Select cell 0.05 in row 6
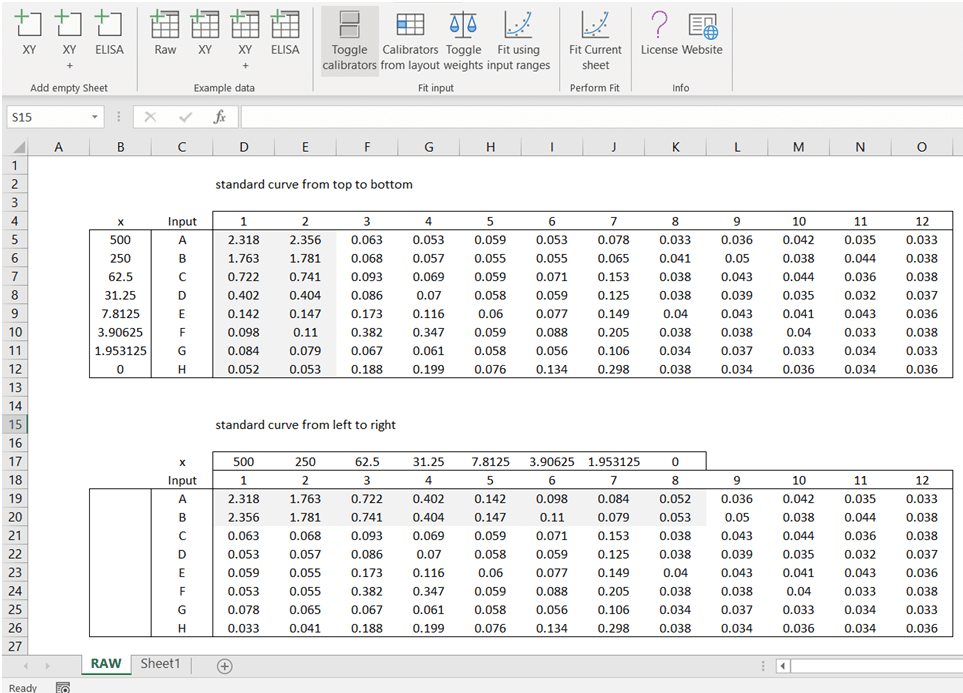Image resolution: width=963 pixels, height=693 pixels. [x=737, y=258]
